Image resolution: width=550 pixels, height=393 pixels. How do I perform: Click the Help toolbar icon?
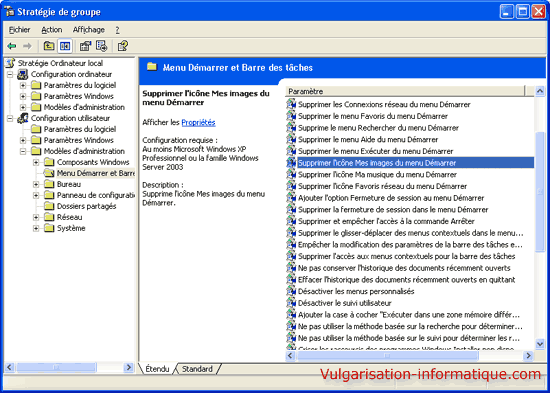(x=122, y=46)
